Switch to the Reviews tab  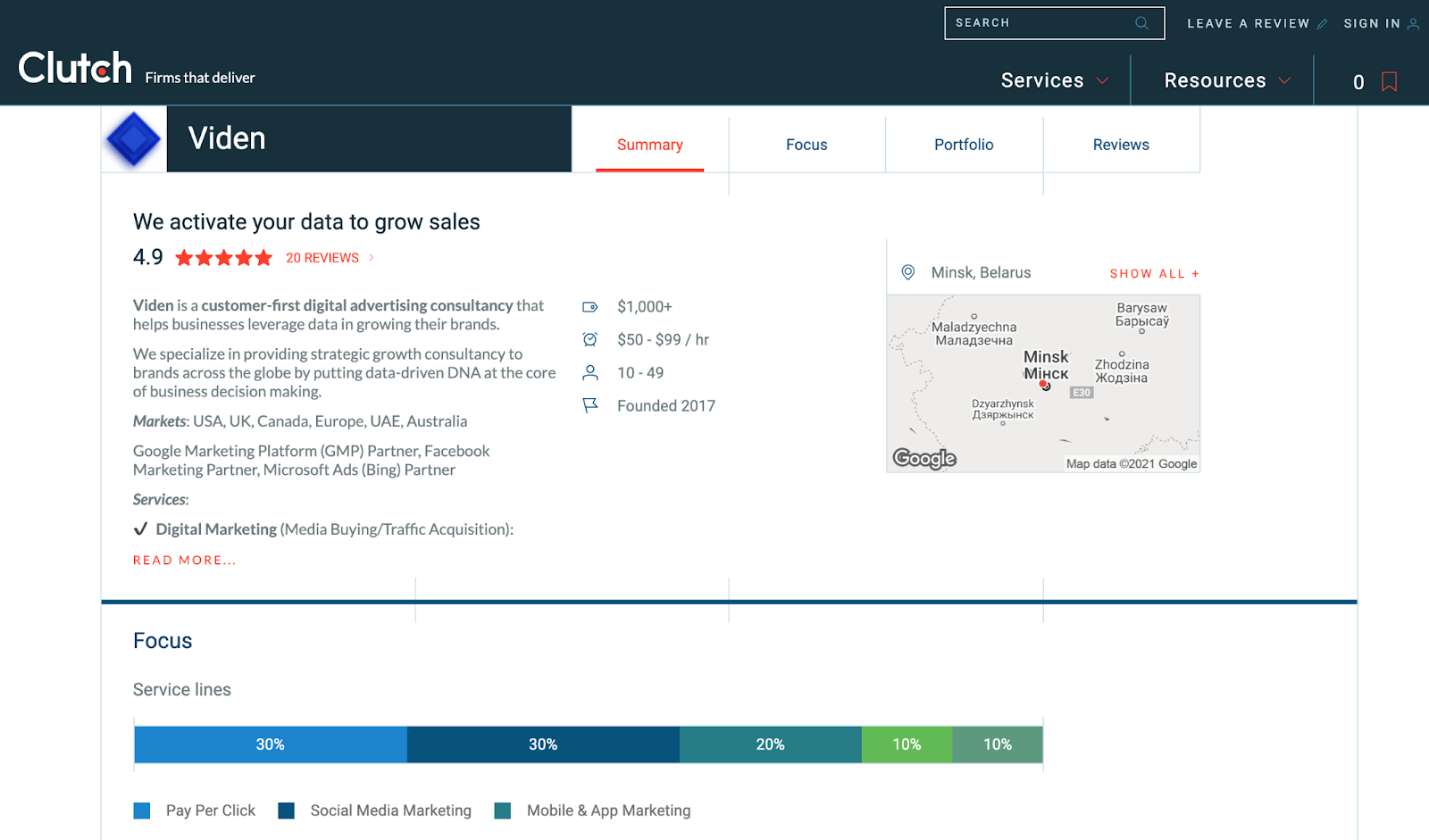[x=1121, y=145]
